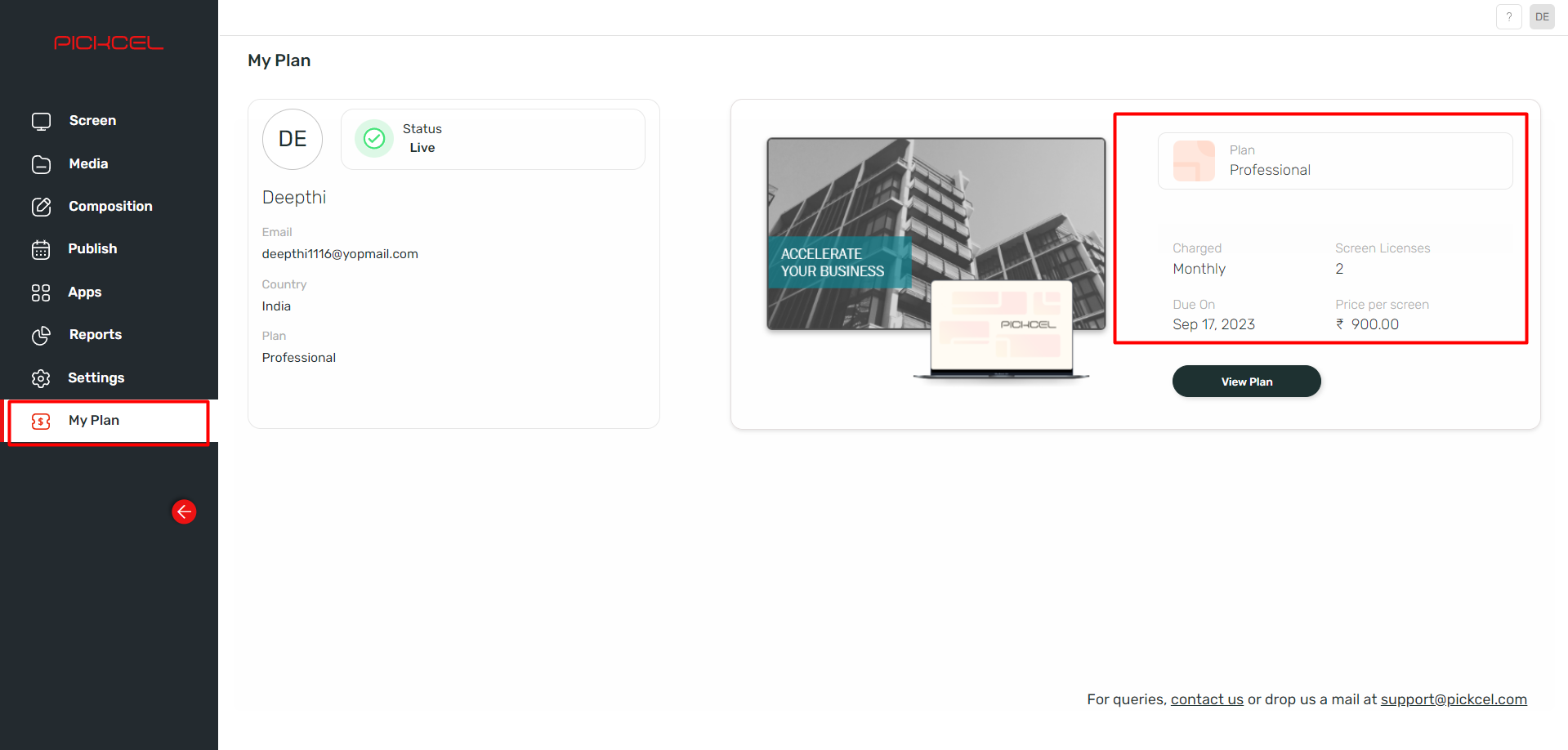Click Professional under Plan in profile card
The height and width of the screenshot is (750, 1568).
299,358
